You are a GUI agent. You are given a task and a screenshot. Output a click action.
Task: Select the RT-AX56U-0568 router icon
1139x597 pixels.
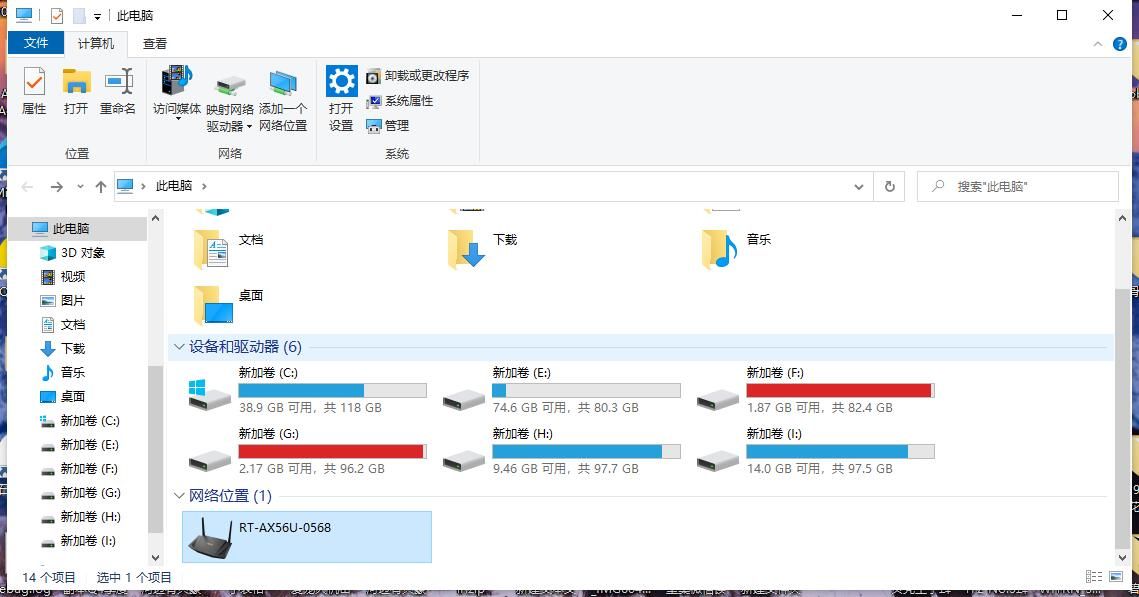210,538
